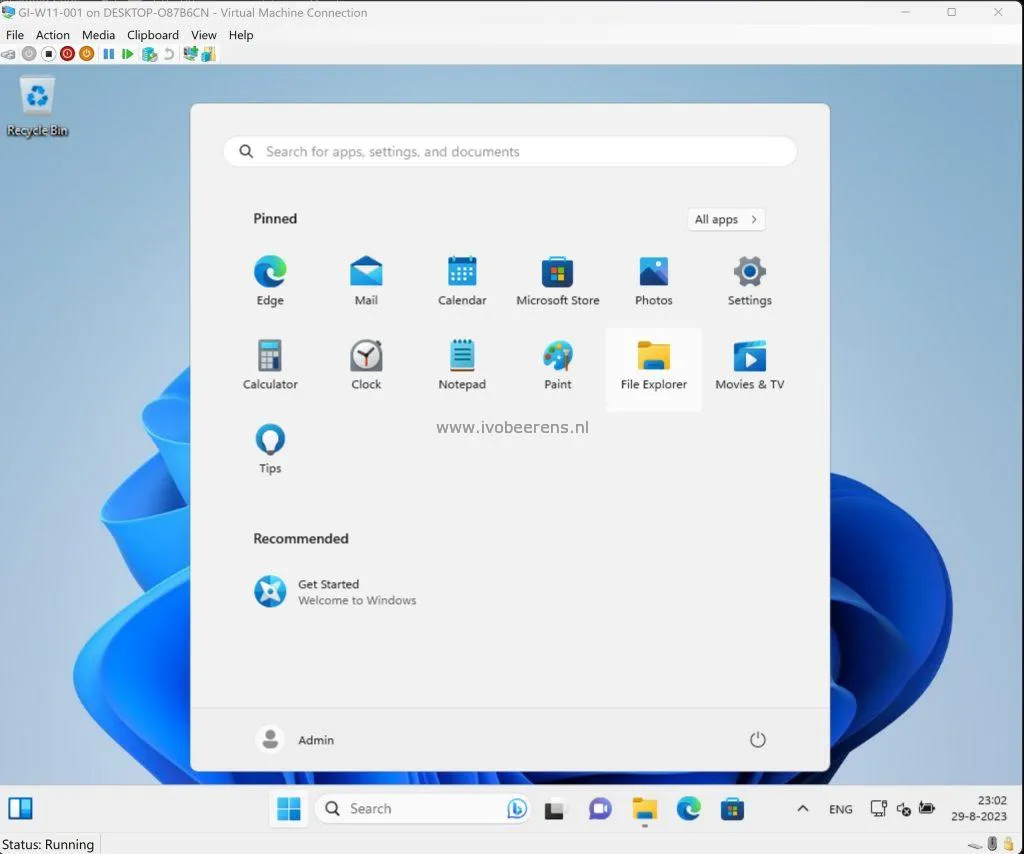Click the Windows Start button on taskbar

289,809
